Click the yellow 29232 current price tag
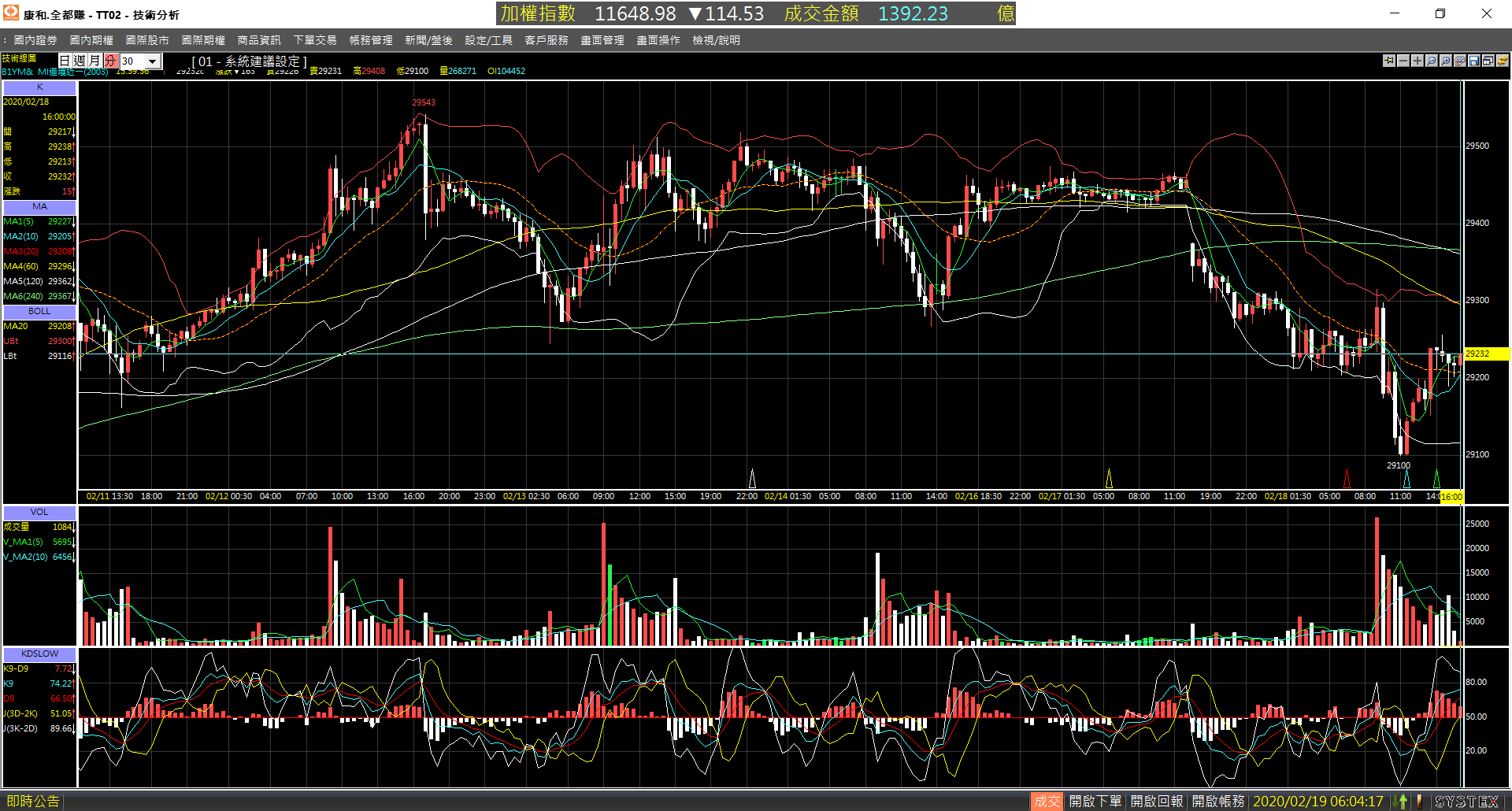This screenshot has height=811, width=1512. (1486, 354)
